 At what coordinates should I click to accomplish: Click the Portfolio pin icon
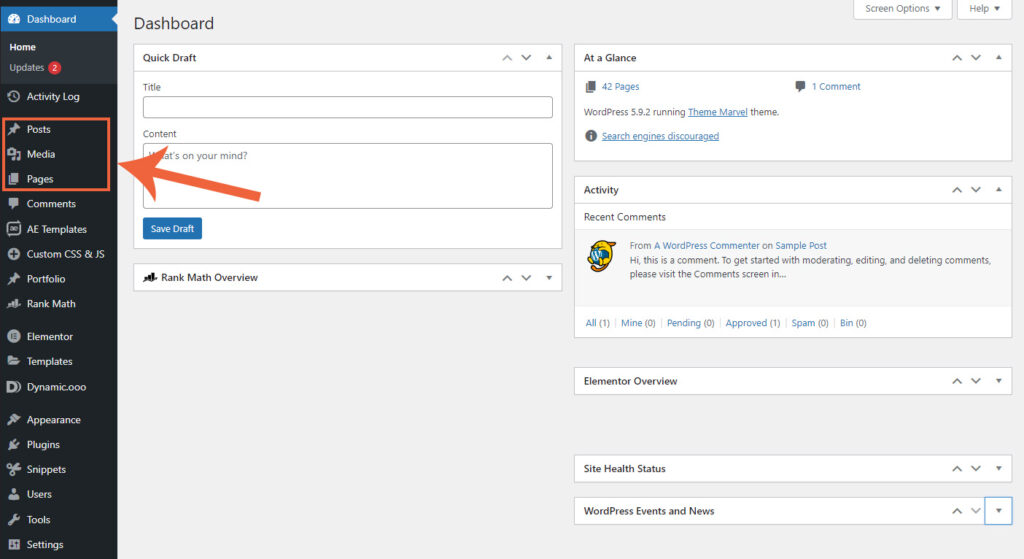coord(14,279)
